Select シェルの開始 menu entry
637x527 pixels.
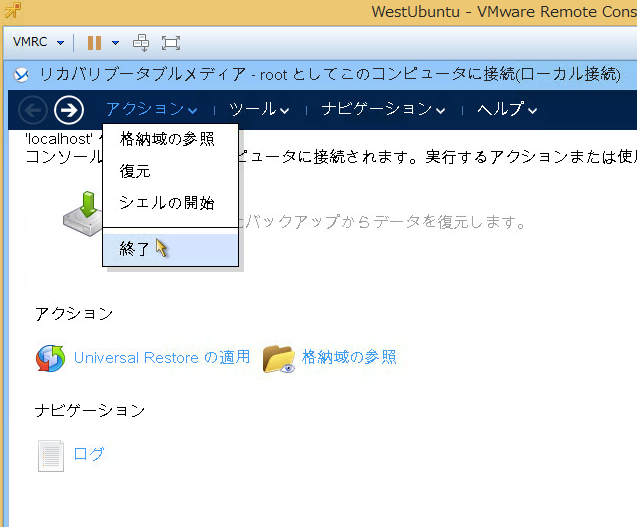pyautogui.click(x=166, y=203)
